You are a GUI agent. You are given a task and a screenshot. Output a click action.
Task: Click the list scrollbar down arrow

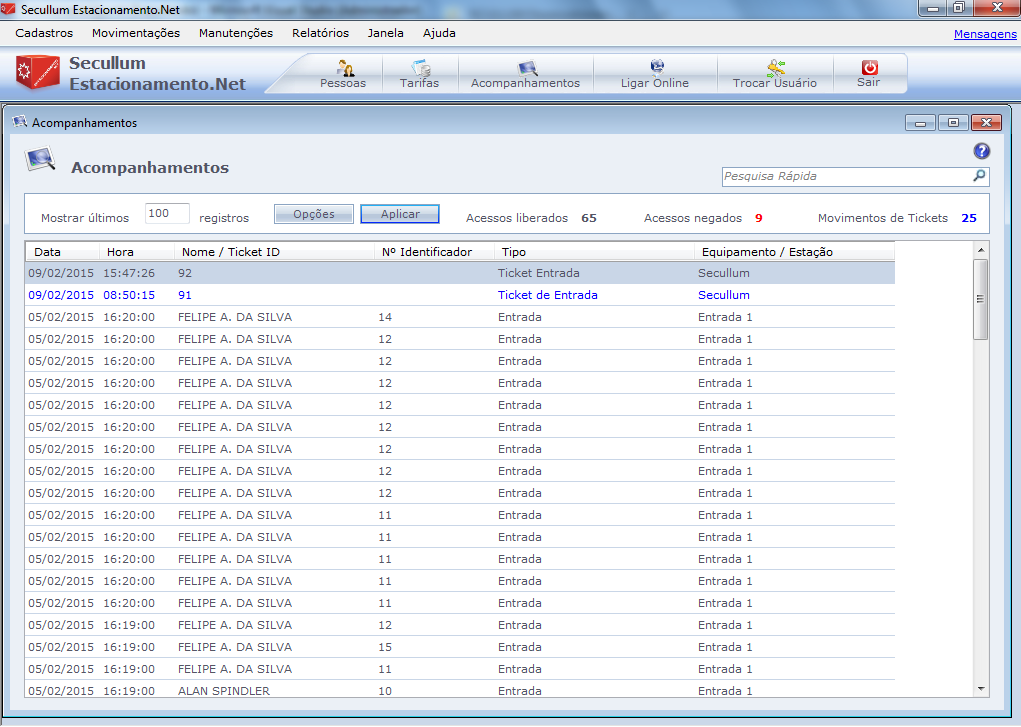pos(981,689)
